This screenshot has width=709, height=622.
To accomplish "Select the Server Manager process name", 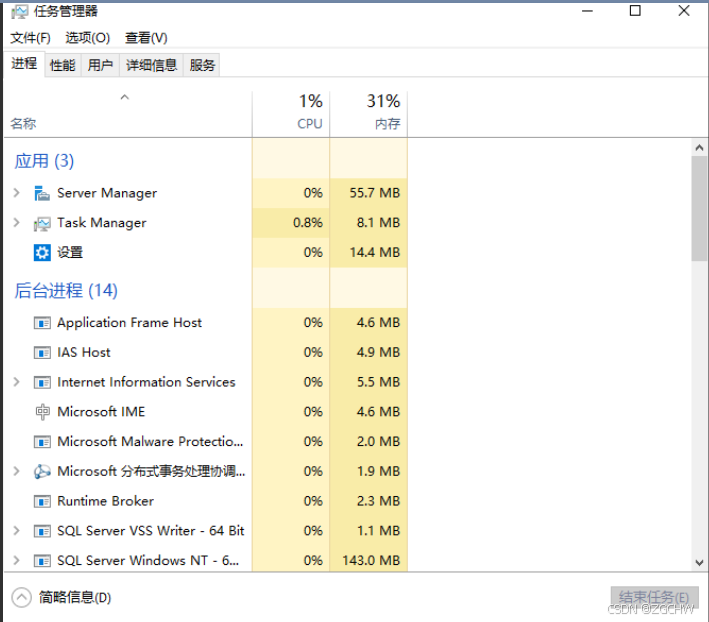I will pos(107,193).
